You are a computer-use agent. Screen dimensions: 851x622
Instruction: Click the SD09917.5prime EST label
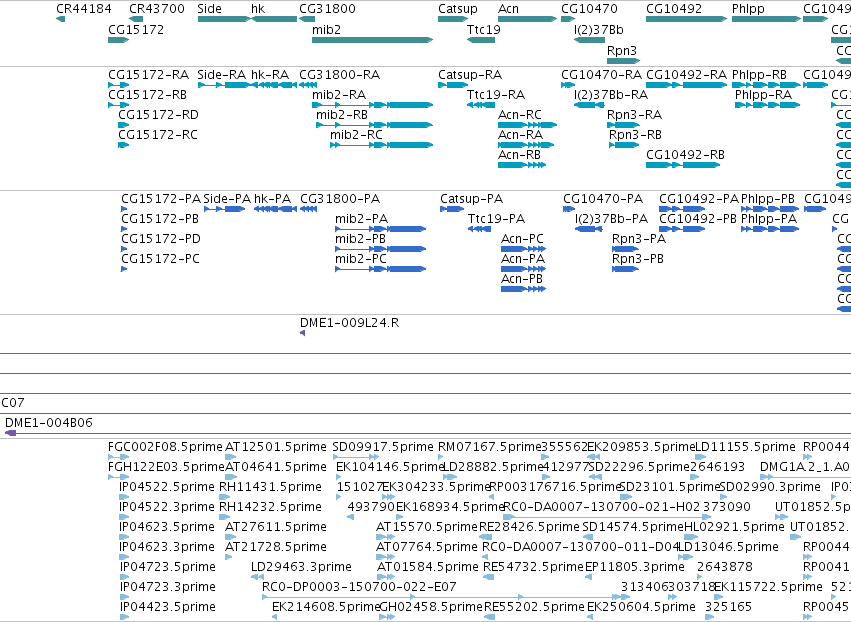(383, 447)
